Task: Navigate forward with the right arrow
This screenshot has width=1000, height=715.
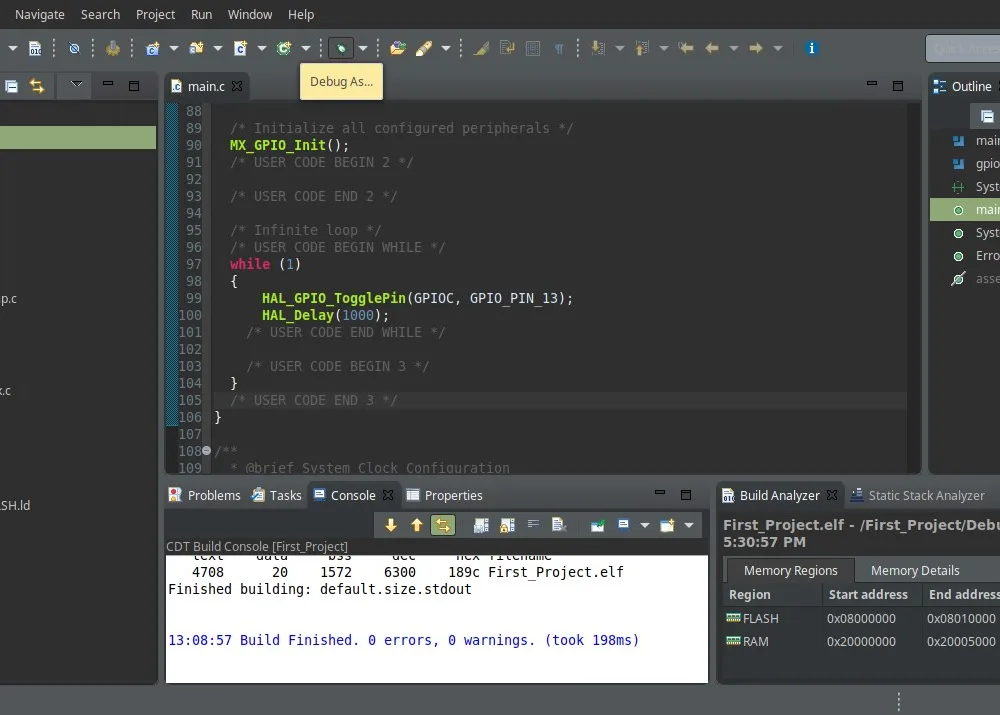Action: [x=756, y=48]
